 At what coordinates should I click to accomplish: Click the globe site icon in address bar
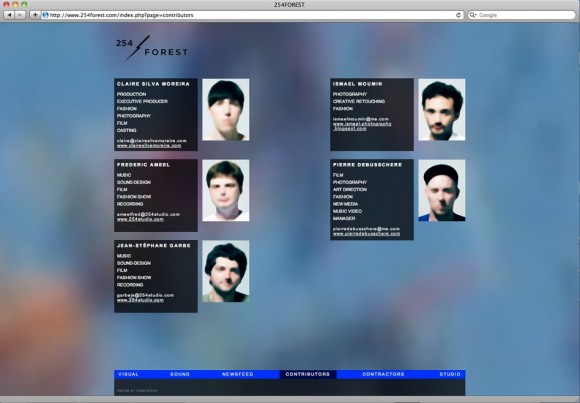[45, 15]
